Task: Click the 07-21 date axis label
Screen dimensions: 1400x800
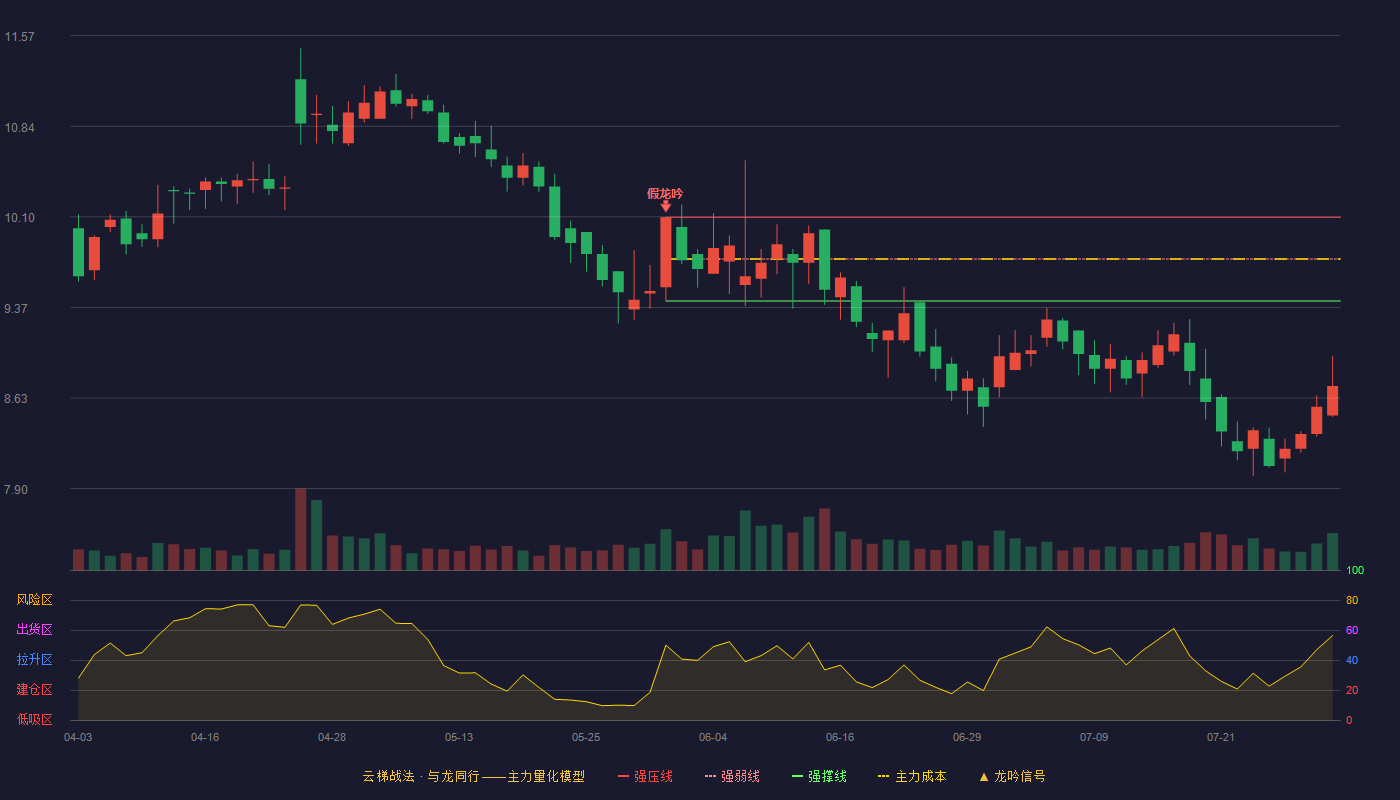Action: pyautogui.click(x=1221, y=737)
